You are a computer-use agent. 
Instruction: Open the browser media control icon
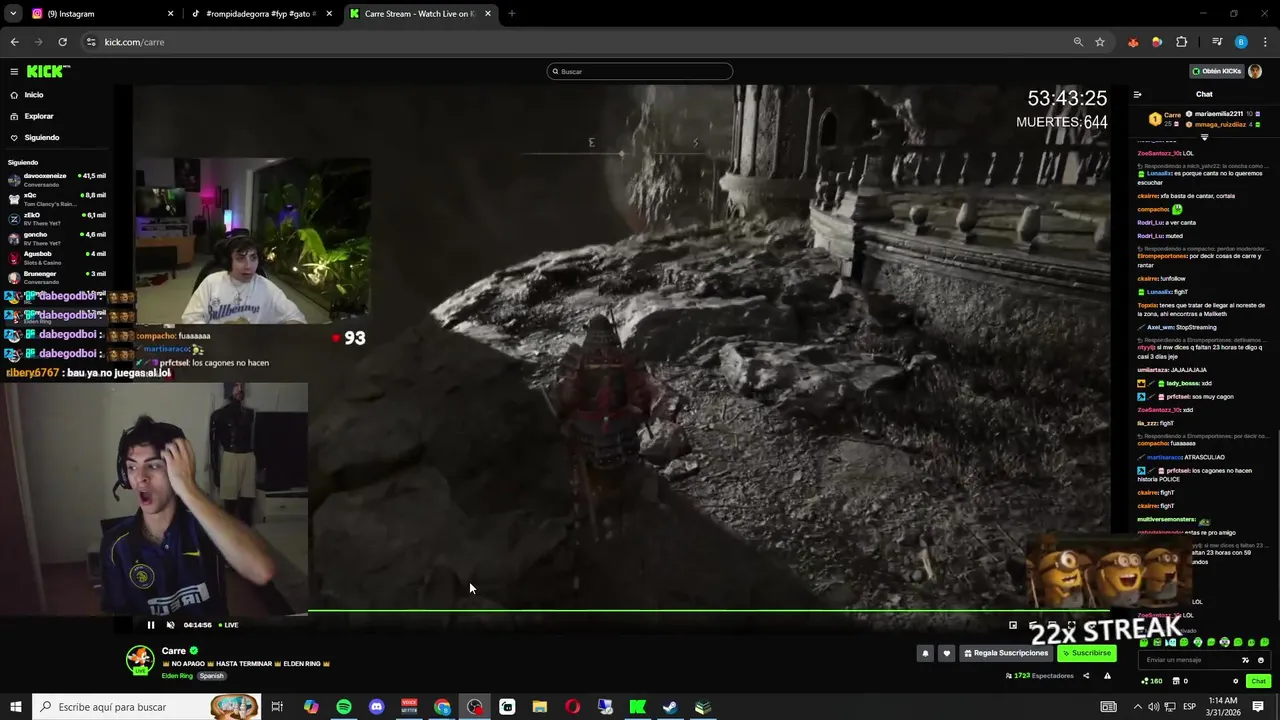pos(1217,42)
